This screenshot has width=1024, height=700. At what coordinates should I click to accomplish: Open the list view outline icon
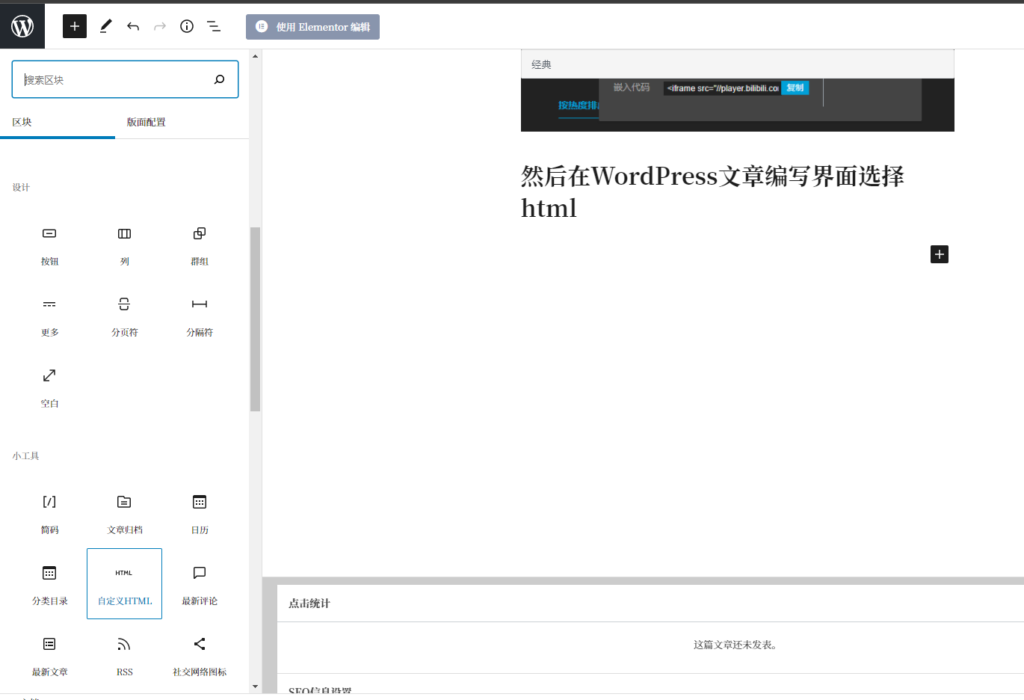pyautogui.click(x=213, y=25)
